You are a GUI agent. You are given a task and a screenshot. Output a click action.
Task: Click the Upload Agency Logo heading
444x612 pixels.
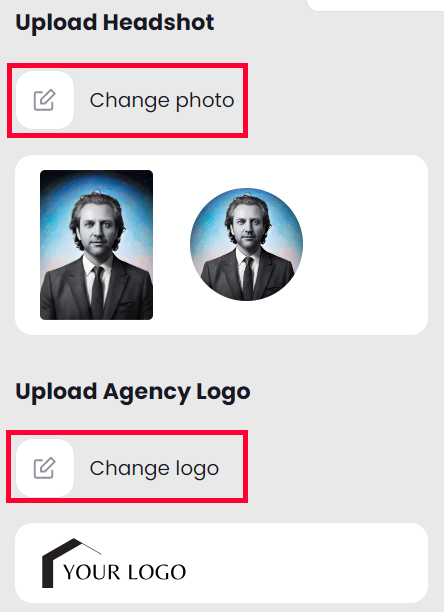pyautogui.click(x=133, y=392)
